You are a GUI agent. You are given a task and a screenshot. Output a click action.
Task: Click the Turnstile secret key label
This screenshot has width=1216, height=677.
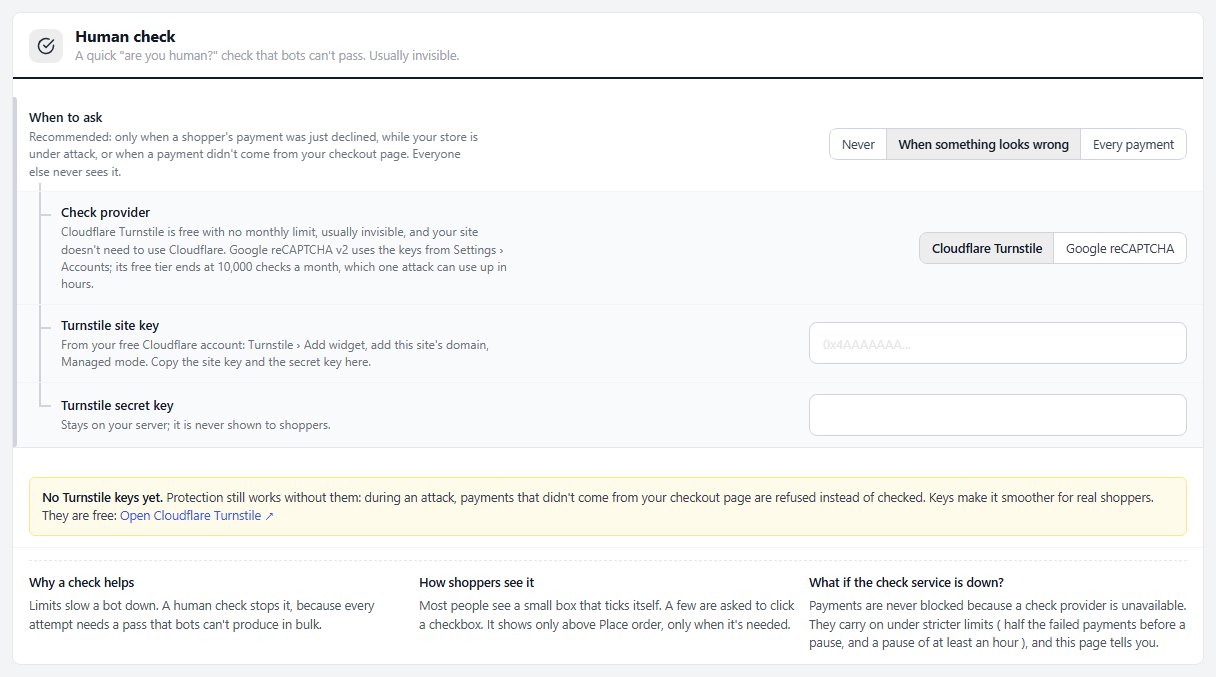[x=117, y=405]
